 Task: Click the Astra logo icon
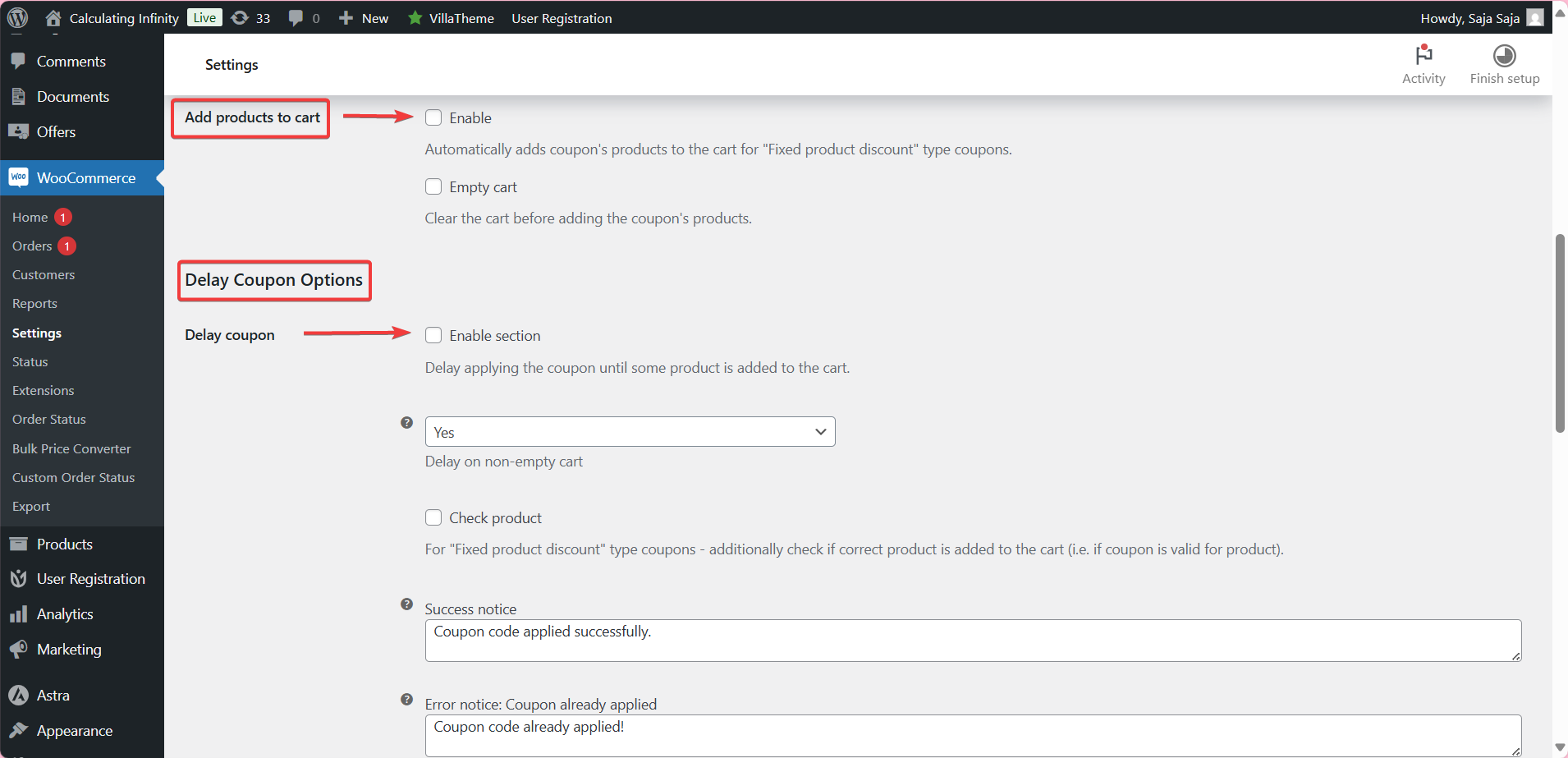tap(18, 695)
